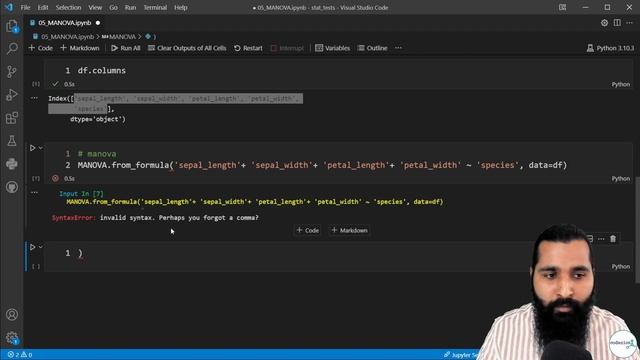Open more notebook toolbar actions ellipsis

pos(398,48)
